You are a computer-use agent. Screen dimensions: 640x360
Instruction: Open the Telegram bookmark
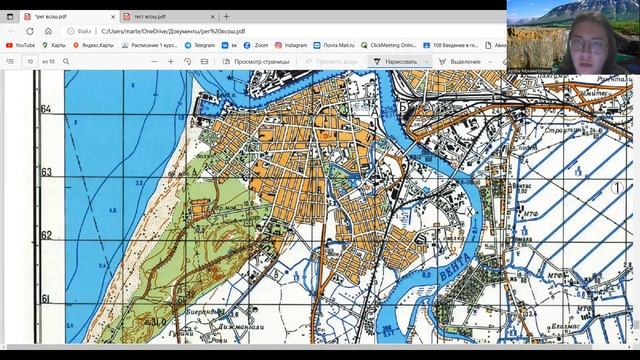(200, 45)
